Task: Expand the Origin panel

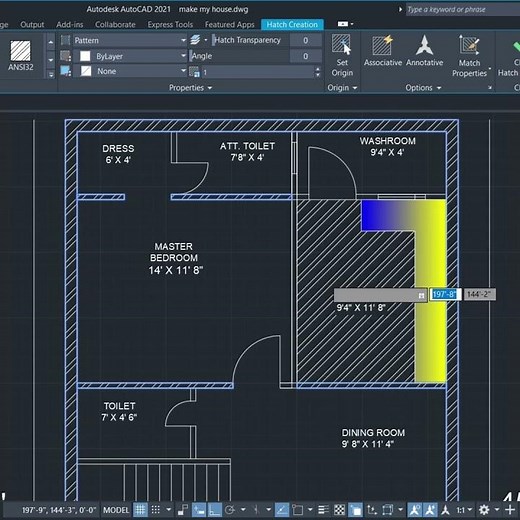Action: [342, 88]
